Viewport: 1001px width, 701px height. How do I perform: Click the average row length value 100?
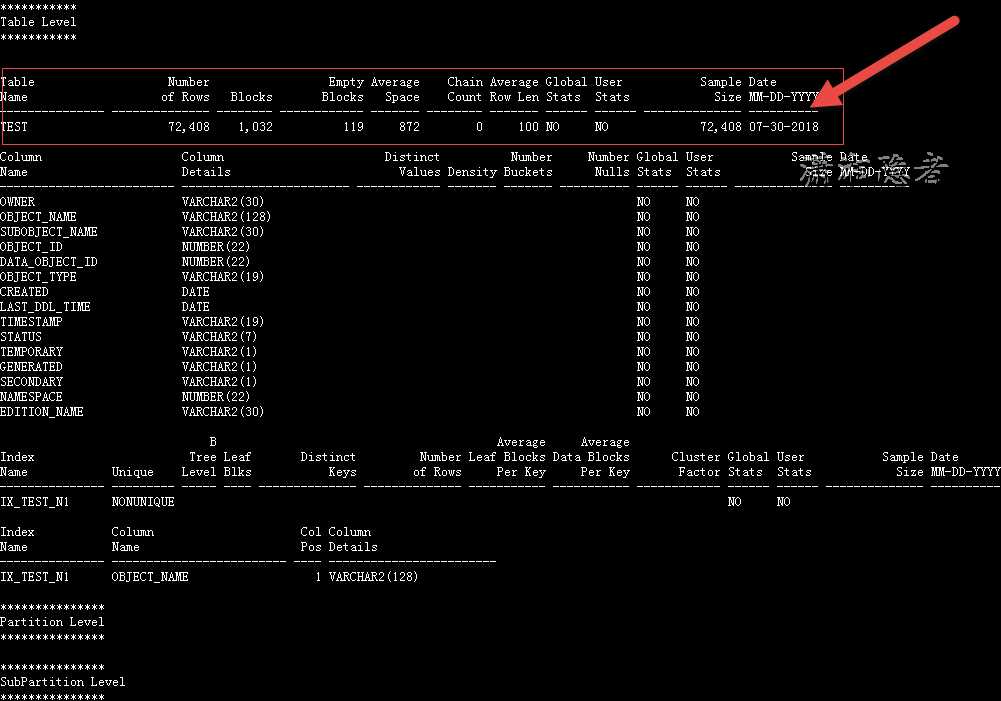[x=529, y=126]
